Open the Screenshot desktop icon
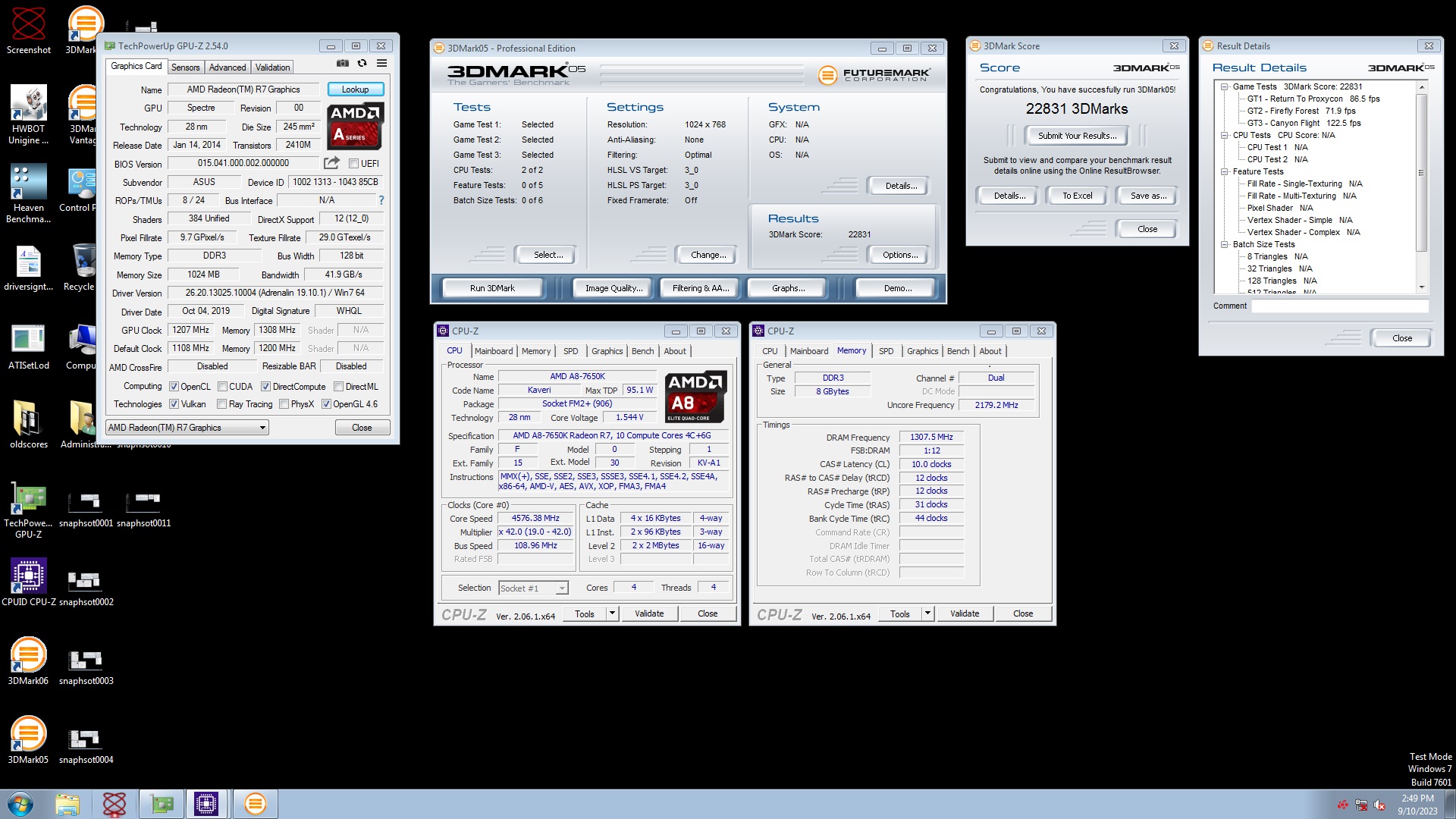 (x=29, y=30)
